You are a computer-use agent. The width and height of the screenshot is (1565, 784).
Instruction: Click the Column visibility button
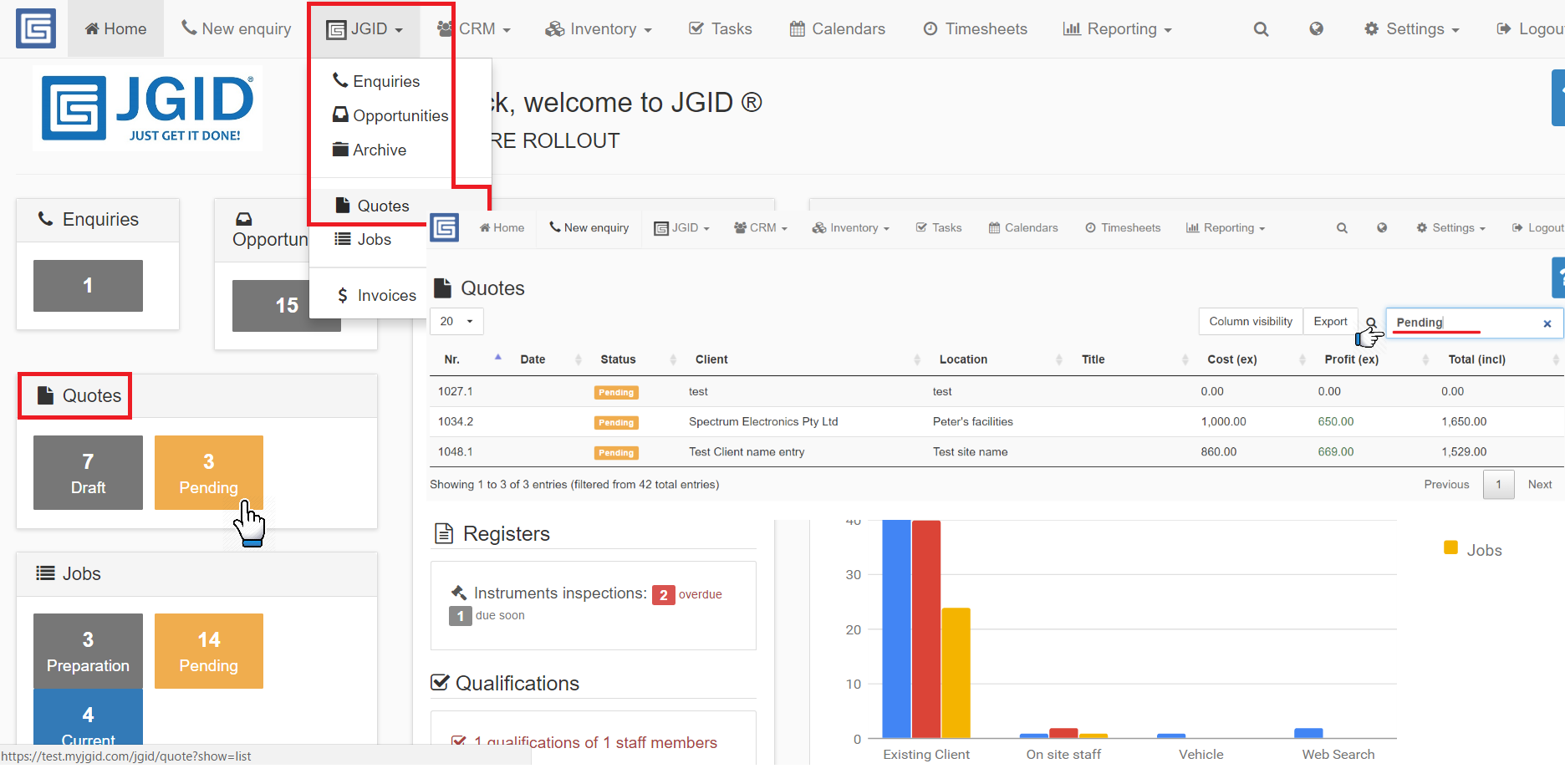click(x=1251, y=321)
